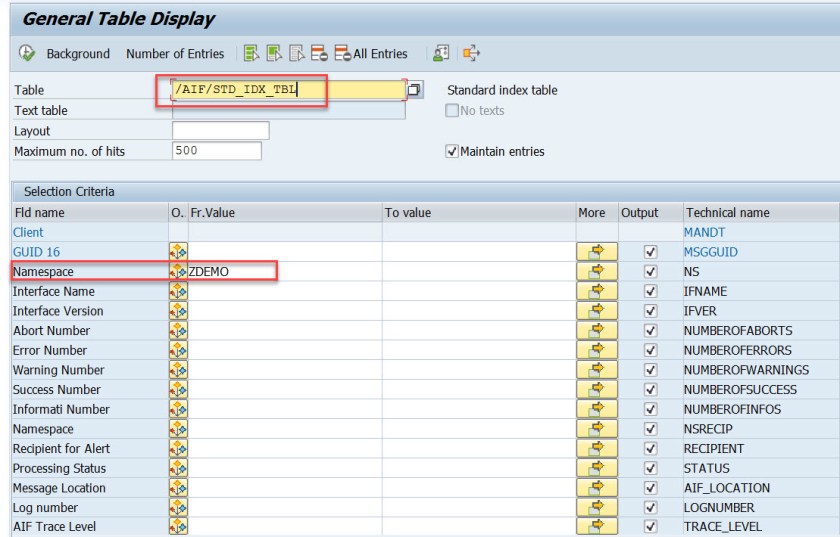Image resolution: width=840 pixels, height=537 pixels.
Task: Open selection option icon for Interface Name
Action: coord(179,291)
